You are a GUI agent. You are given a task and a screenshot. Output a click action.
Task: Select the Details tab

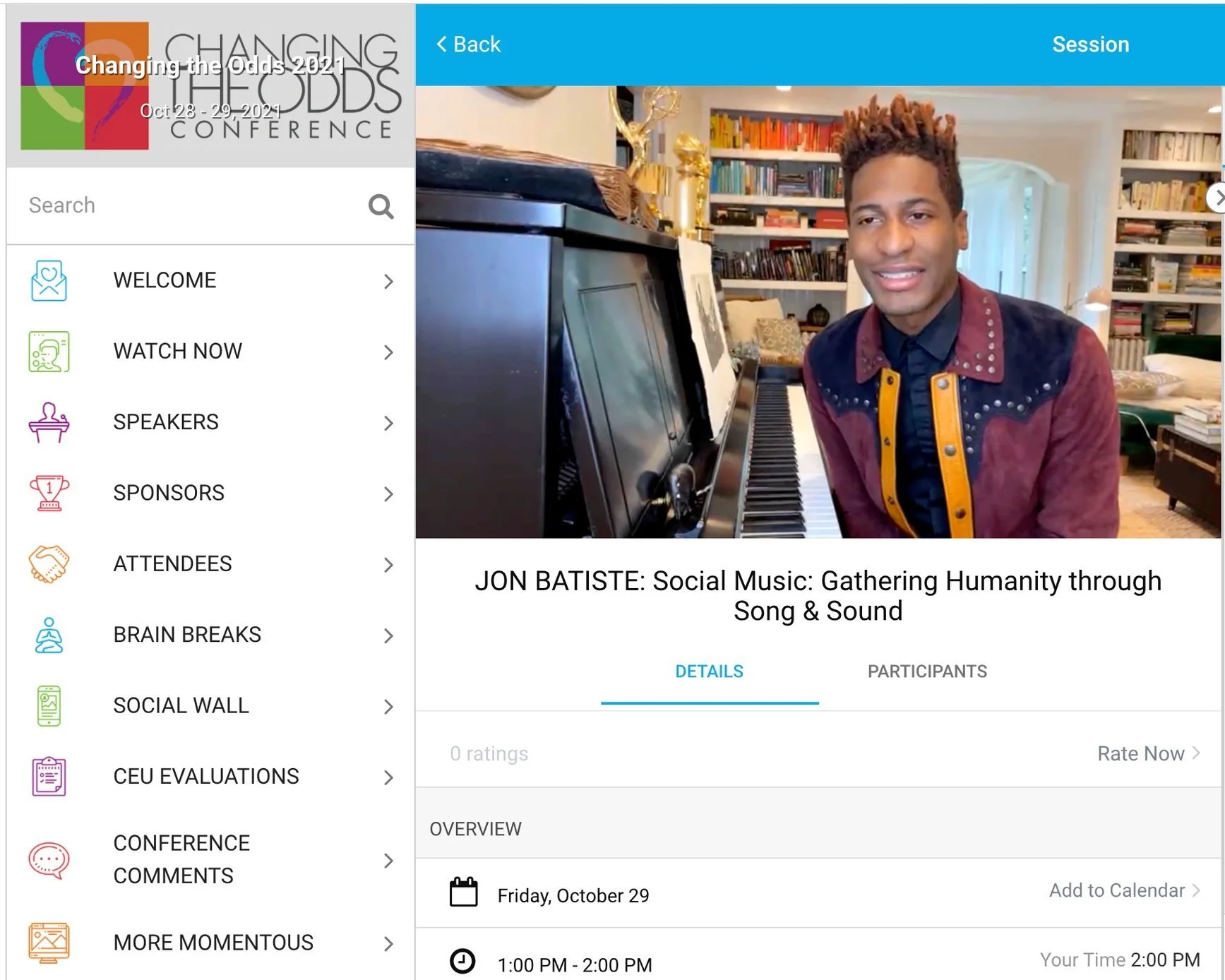coord(710,671)
